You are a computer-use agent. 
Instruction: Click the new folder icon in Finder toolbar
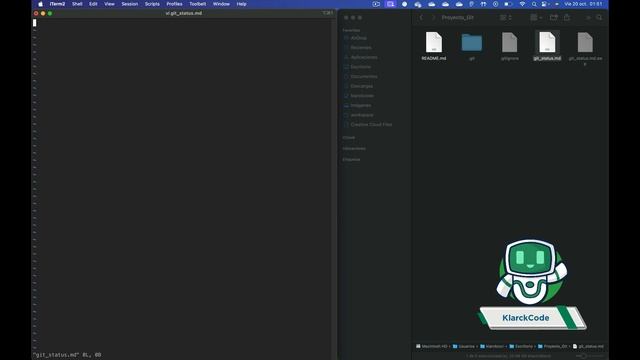coord(553,18)
